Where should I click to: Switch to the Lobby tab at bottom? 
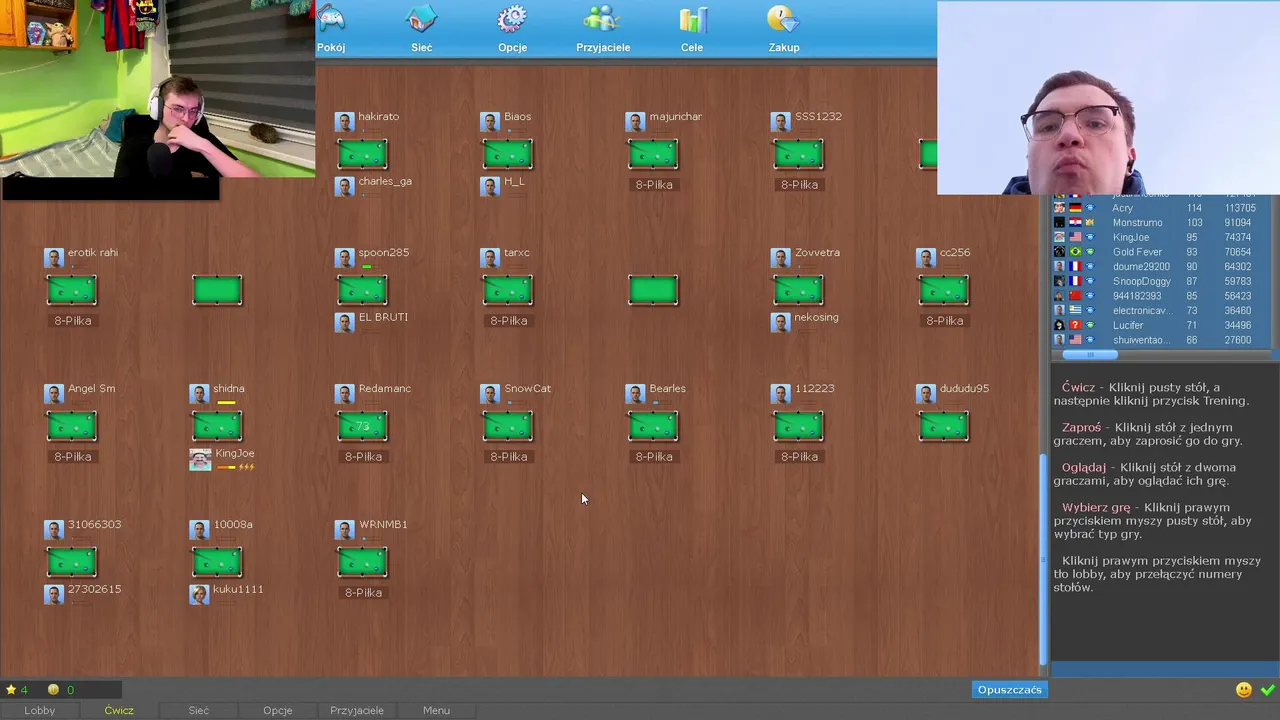[40, 710]
